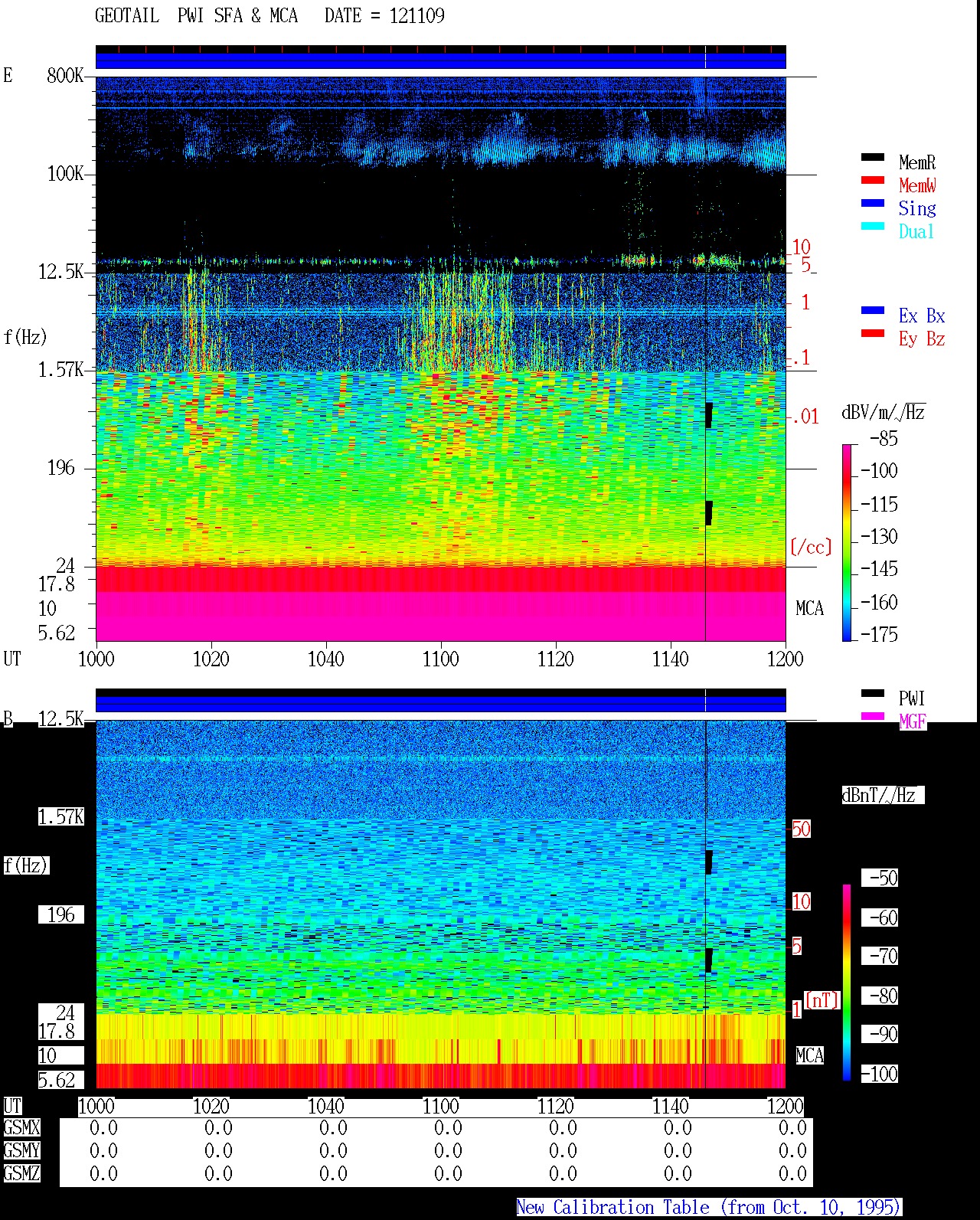The image size is (980, 1220).
Task: Click the MCA label beside B panel
Action: [x=809, y=1055]
